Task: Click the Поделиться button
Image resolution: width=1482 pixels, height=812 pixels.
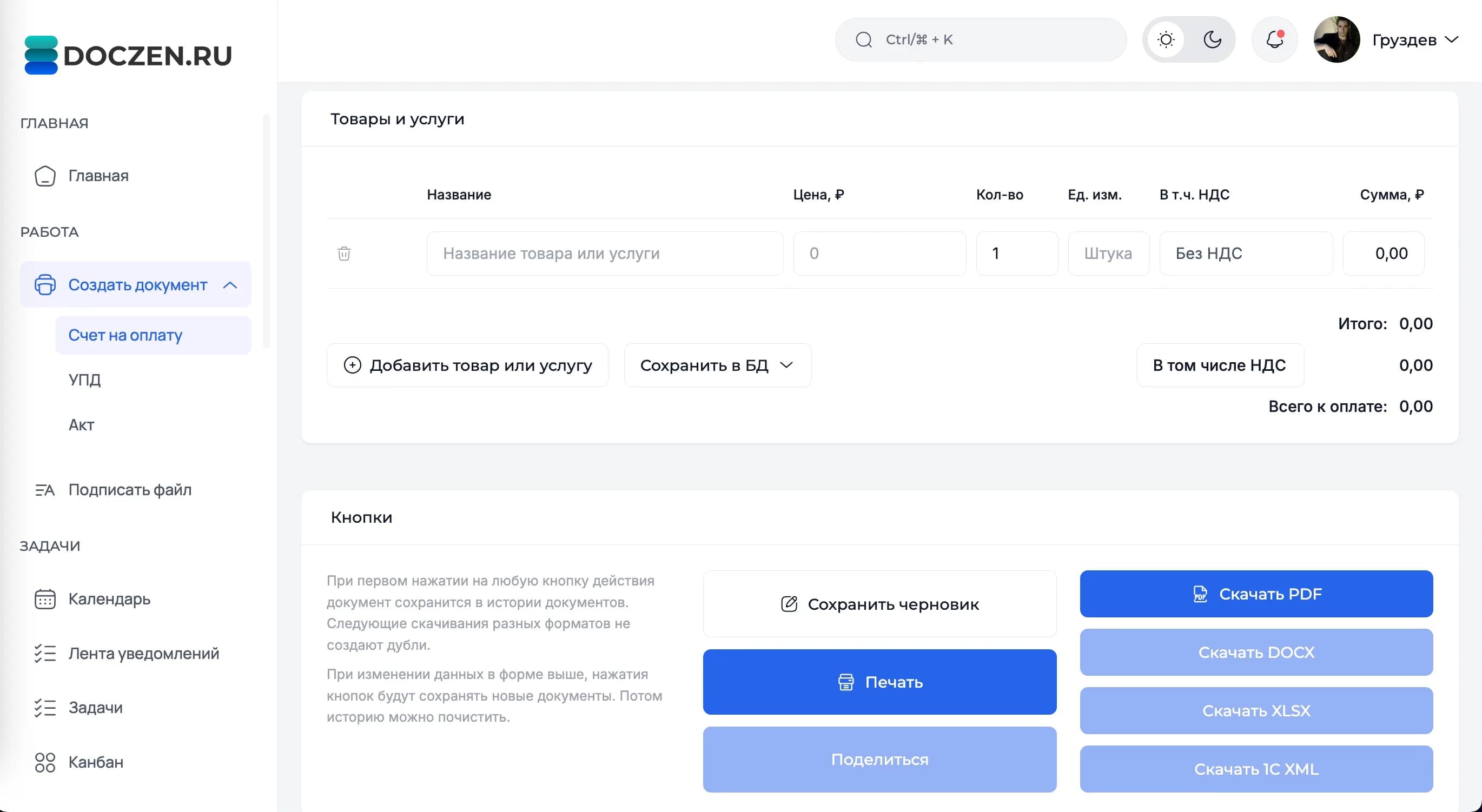Action: pyautogui.click(x=879, y=760)
